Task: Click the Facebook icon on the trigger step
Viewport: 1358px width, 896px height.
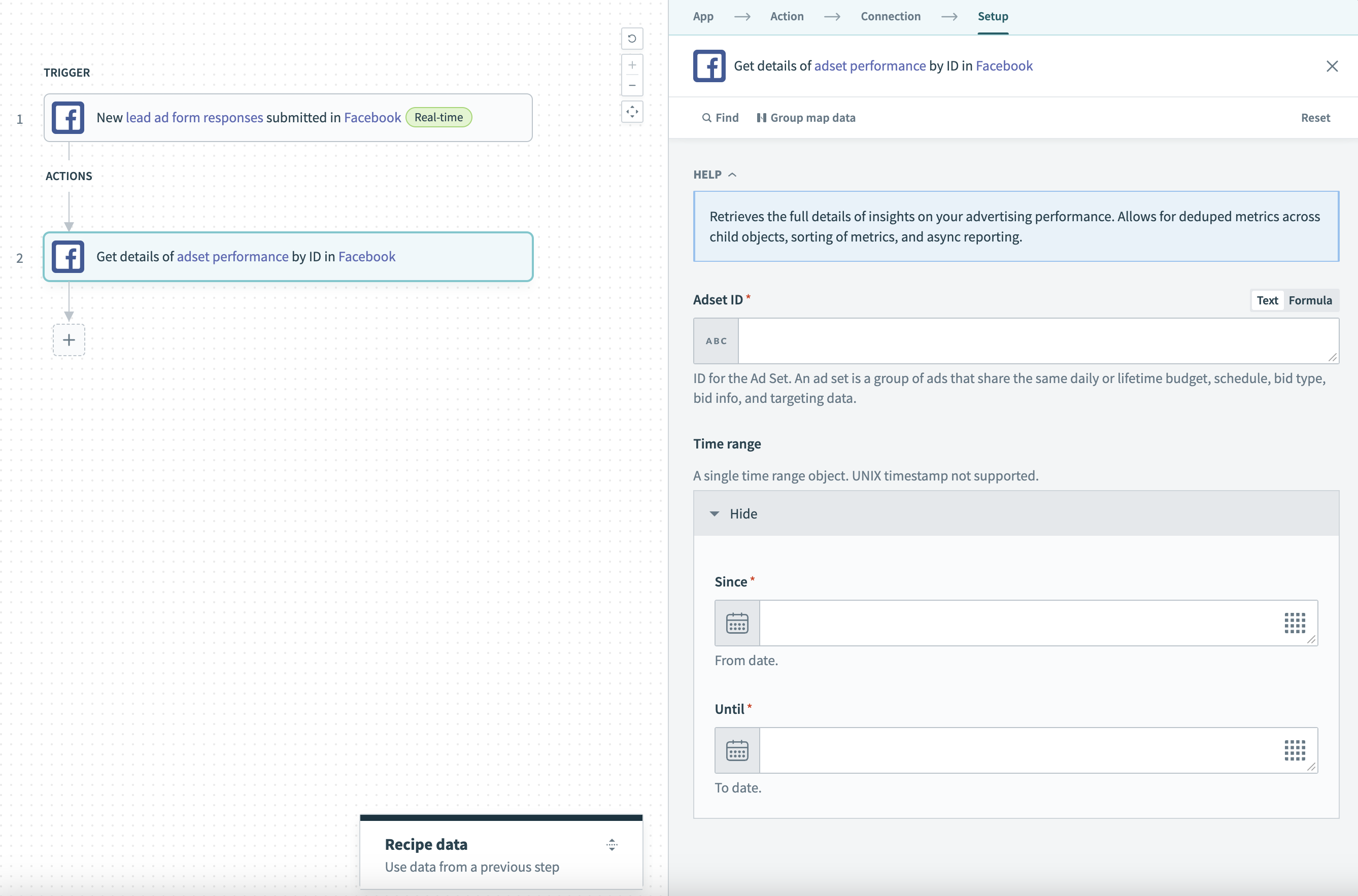Action: coord(68,117)
